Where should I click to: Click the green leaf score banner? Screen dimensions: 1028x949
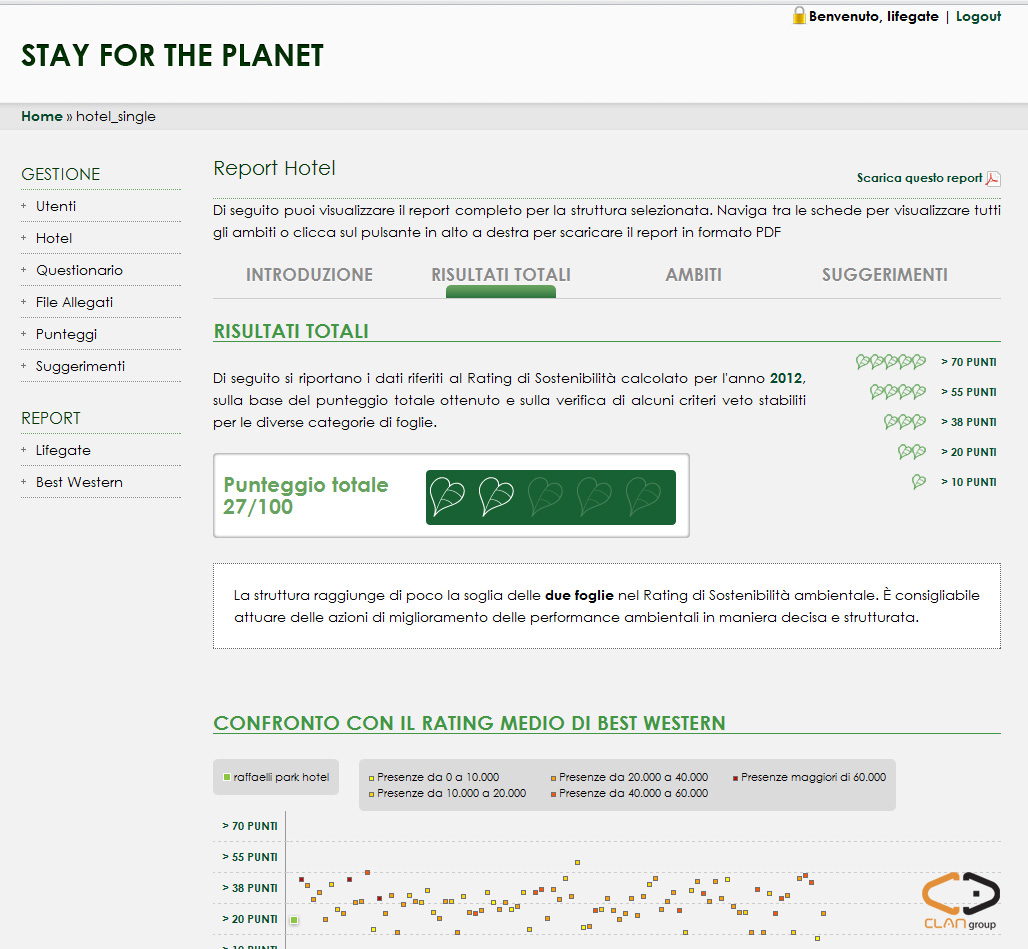pyautogui.click(x=551, y=497)
